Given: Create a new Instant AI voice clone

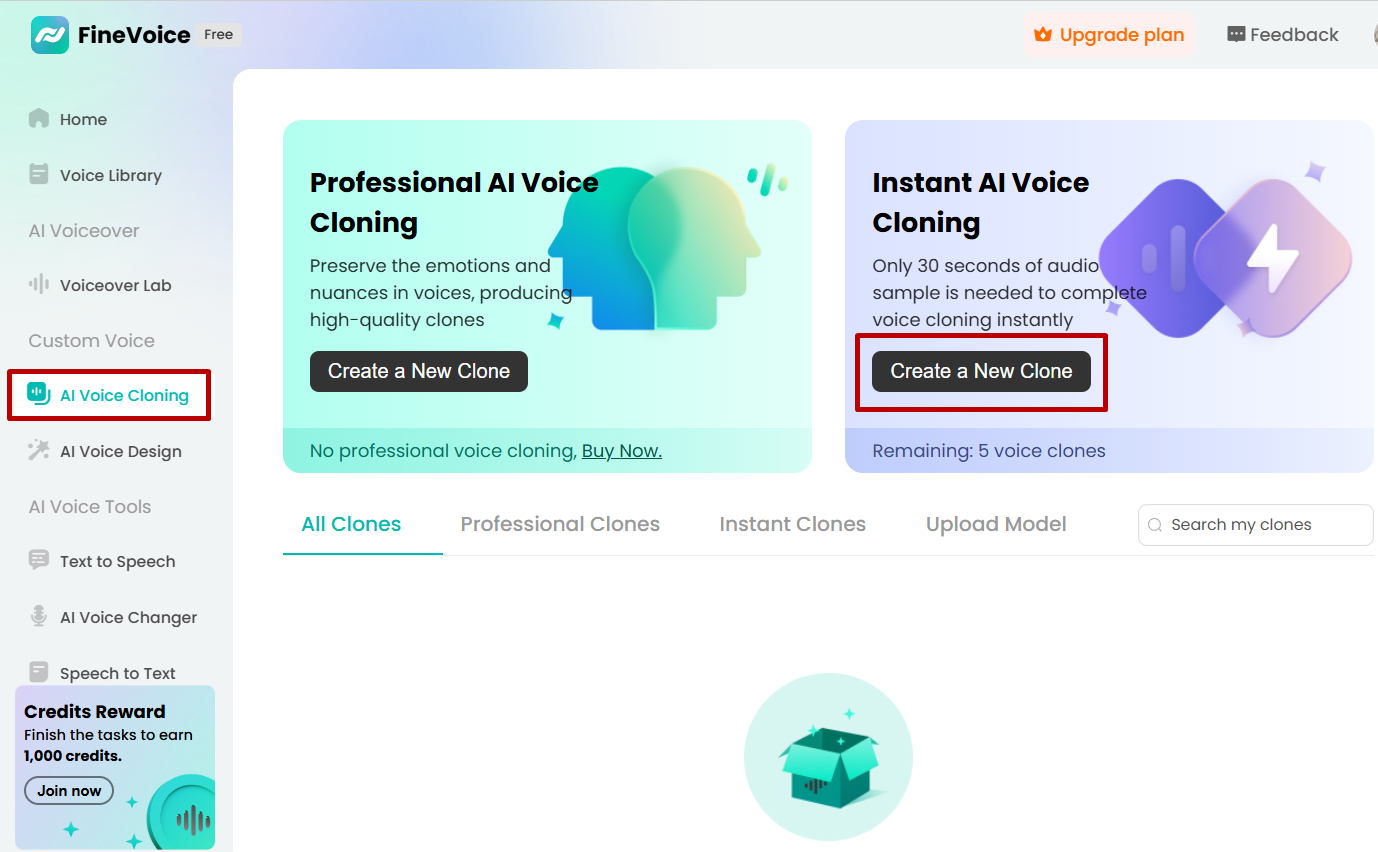Looking at the screenshot, I should coord(981,371).
